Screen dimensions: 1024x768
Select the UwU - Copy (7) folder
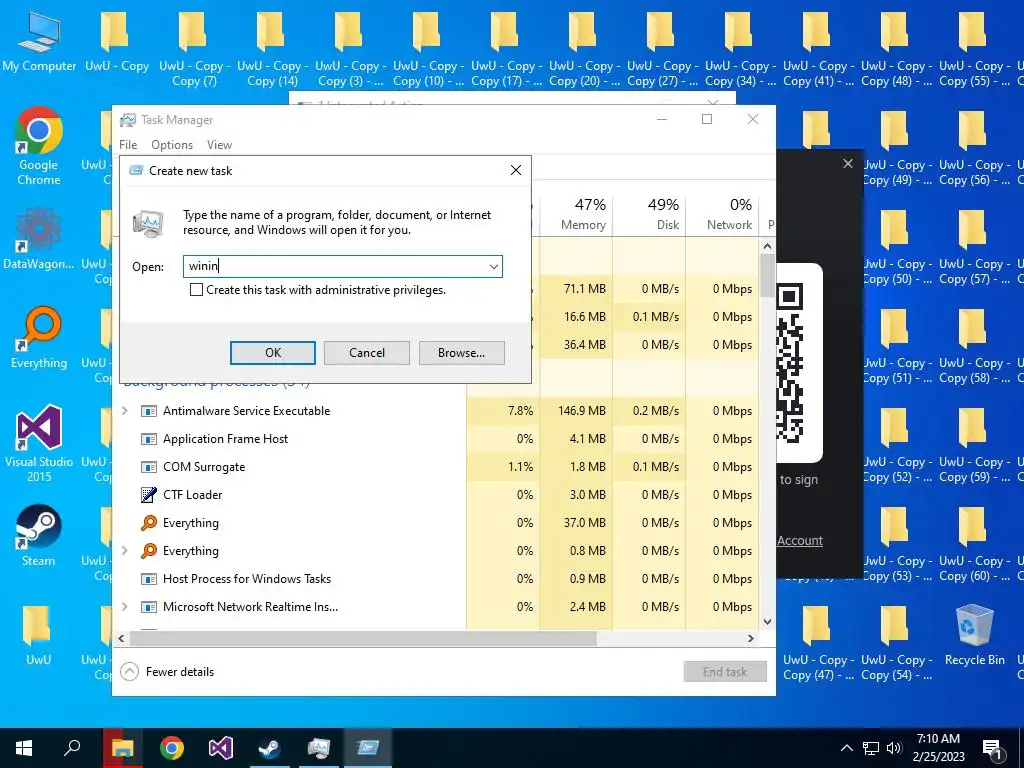(194, 49)
